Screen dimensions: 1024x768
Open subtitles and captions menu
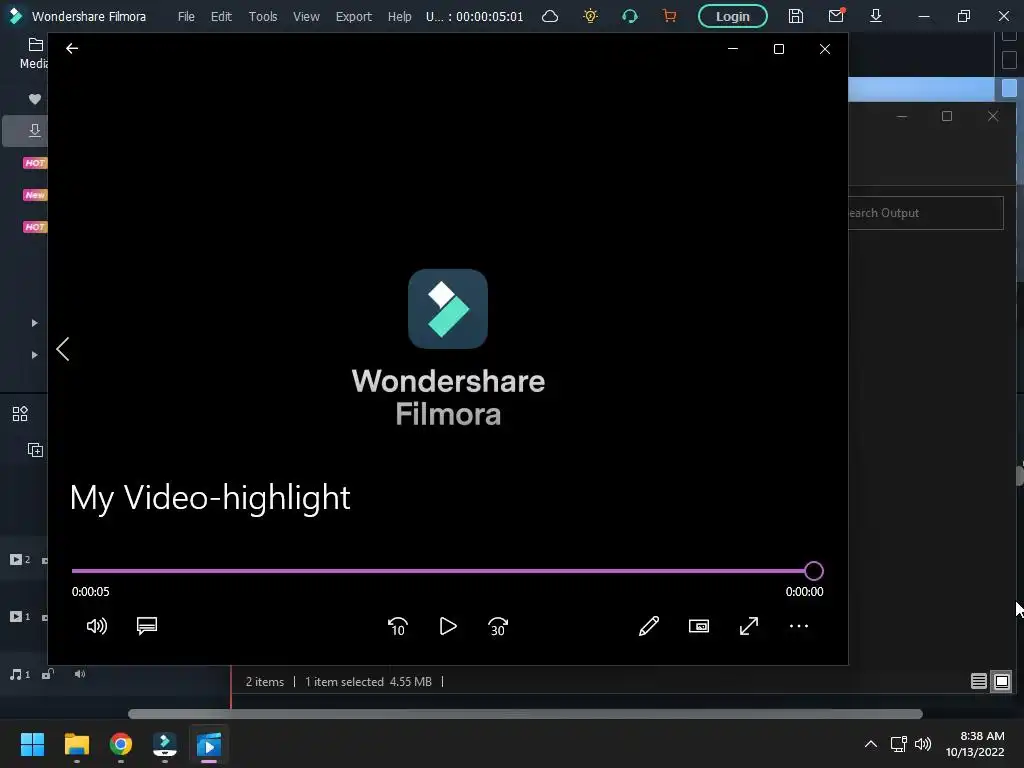click(147, 626)
